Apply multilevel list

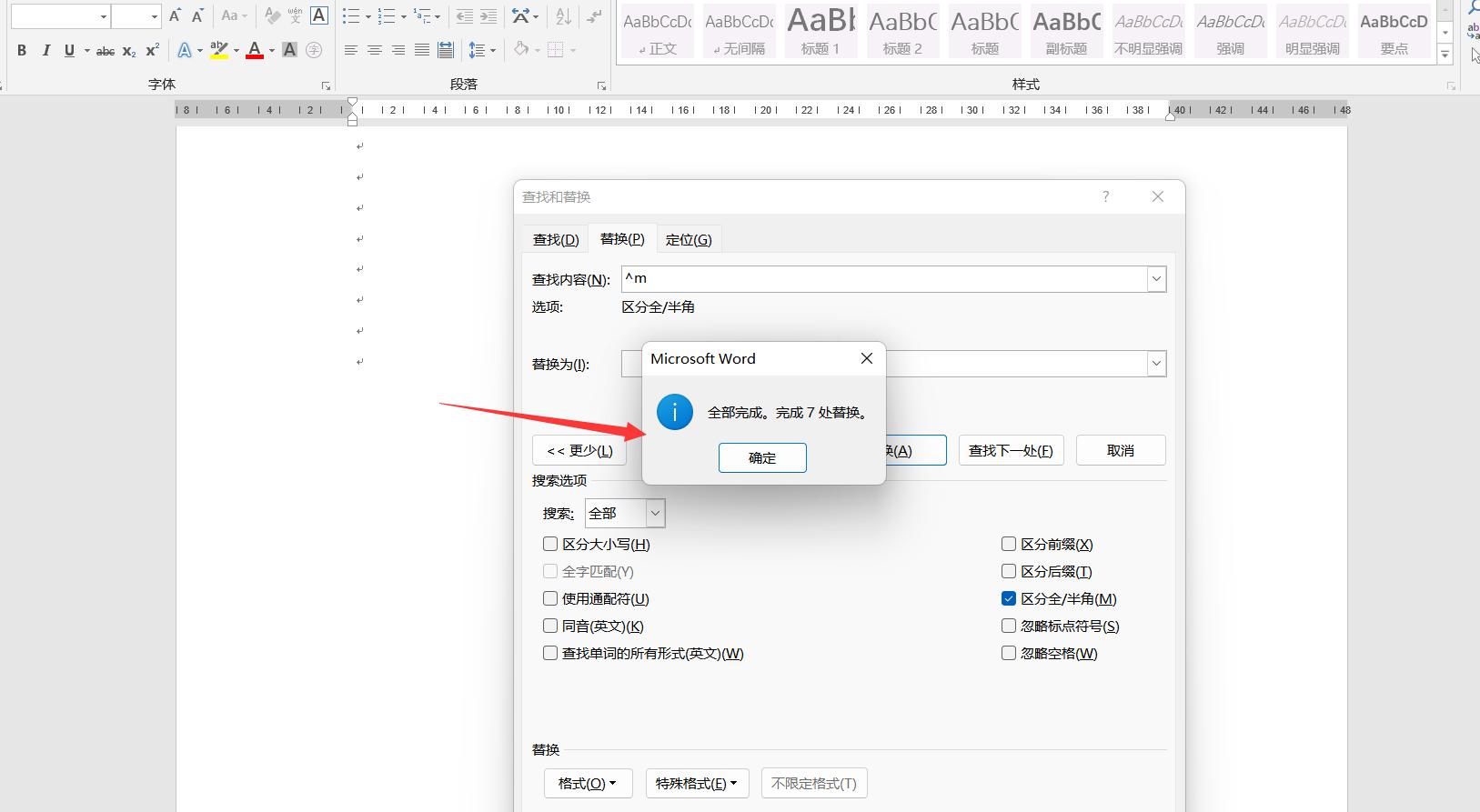point(422,16)
